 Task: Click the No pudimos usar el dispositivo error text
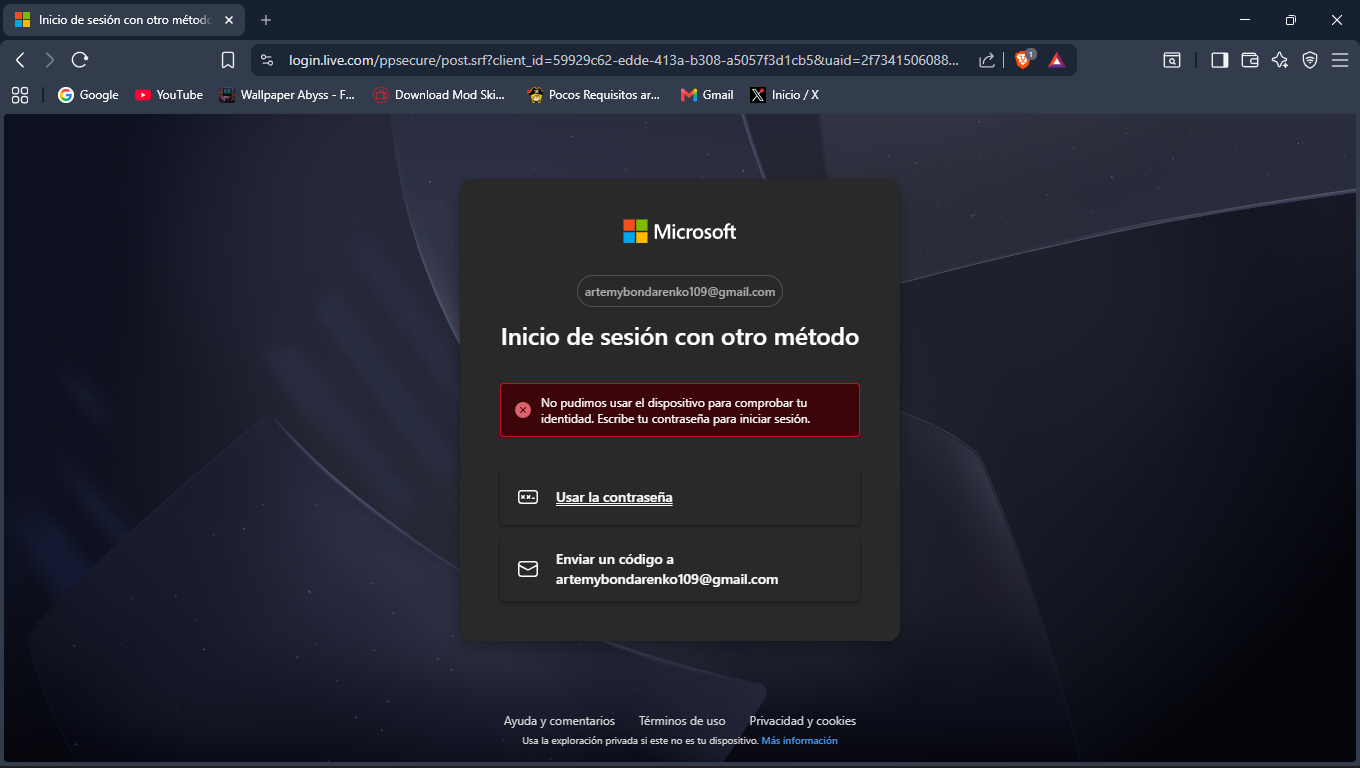[x=676, y=411]
